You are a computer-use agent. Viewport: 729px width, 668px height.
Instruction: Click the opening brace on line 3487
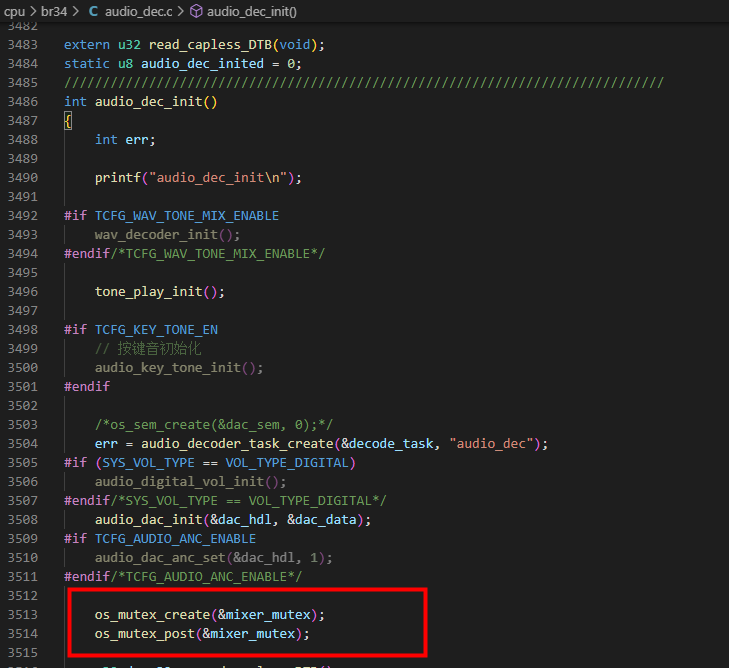pos(68,121)
